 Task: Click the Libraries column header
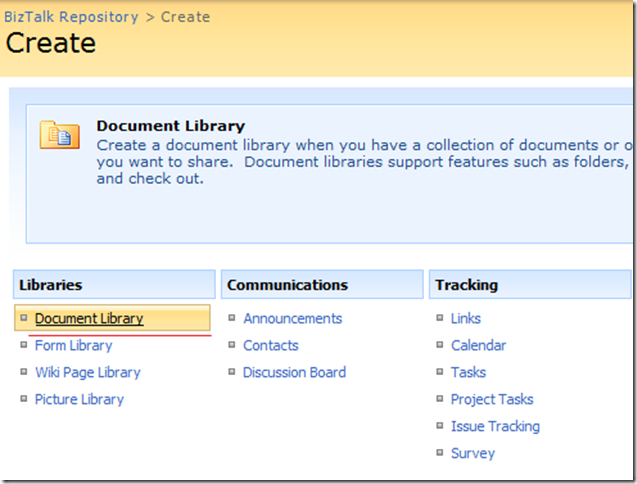coord(50,285)
